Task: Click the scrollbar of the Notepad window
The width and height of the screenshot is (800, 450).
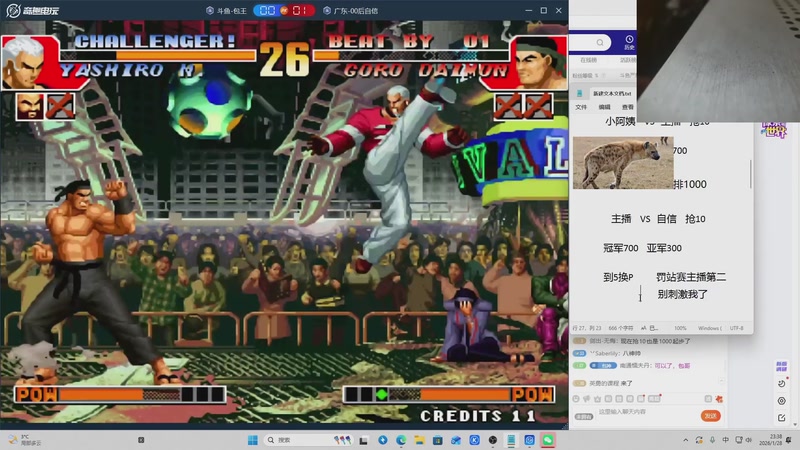Action: (x=751, y=174)
